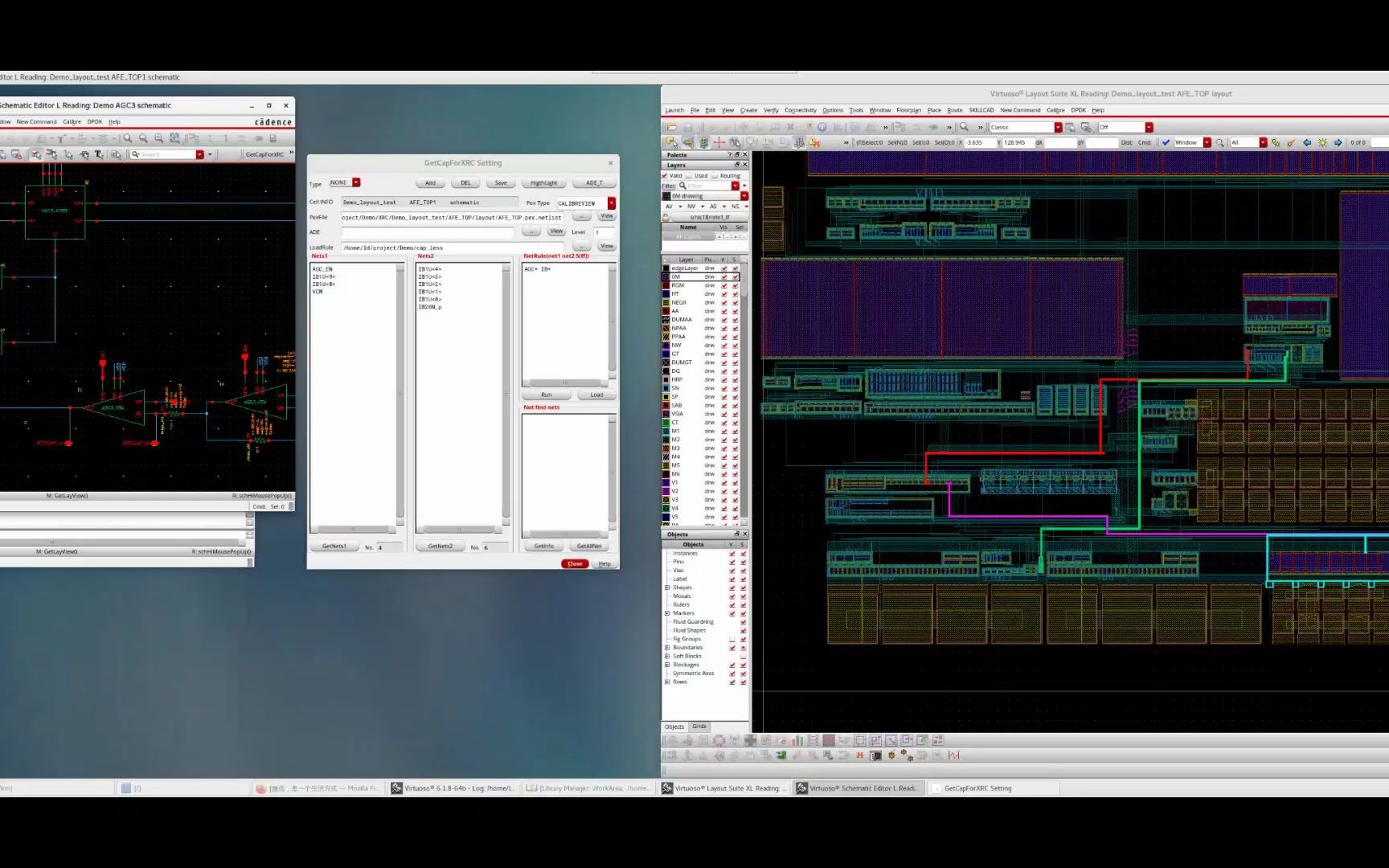Click the RGM layer color swatch

pyautogui.click(x=666, y=285)
